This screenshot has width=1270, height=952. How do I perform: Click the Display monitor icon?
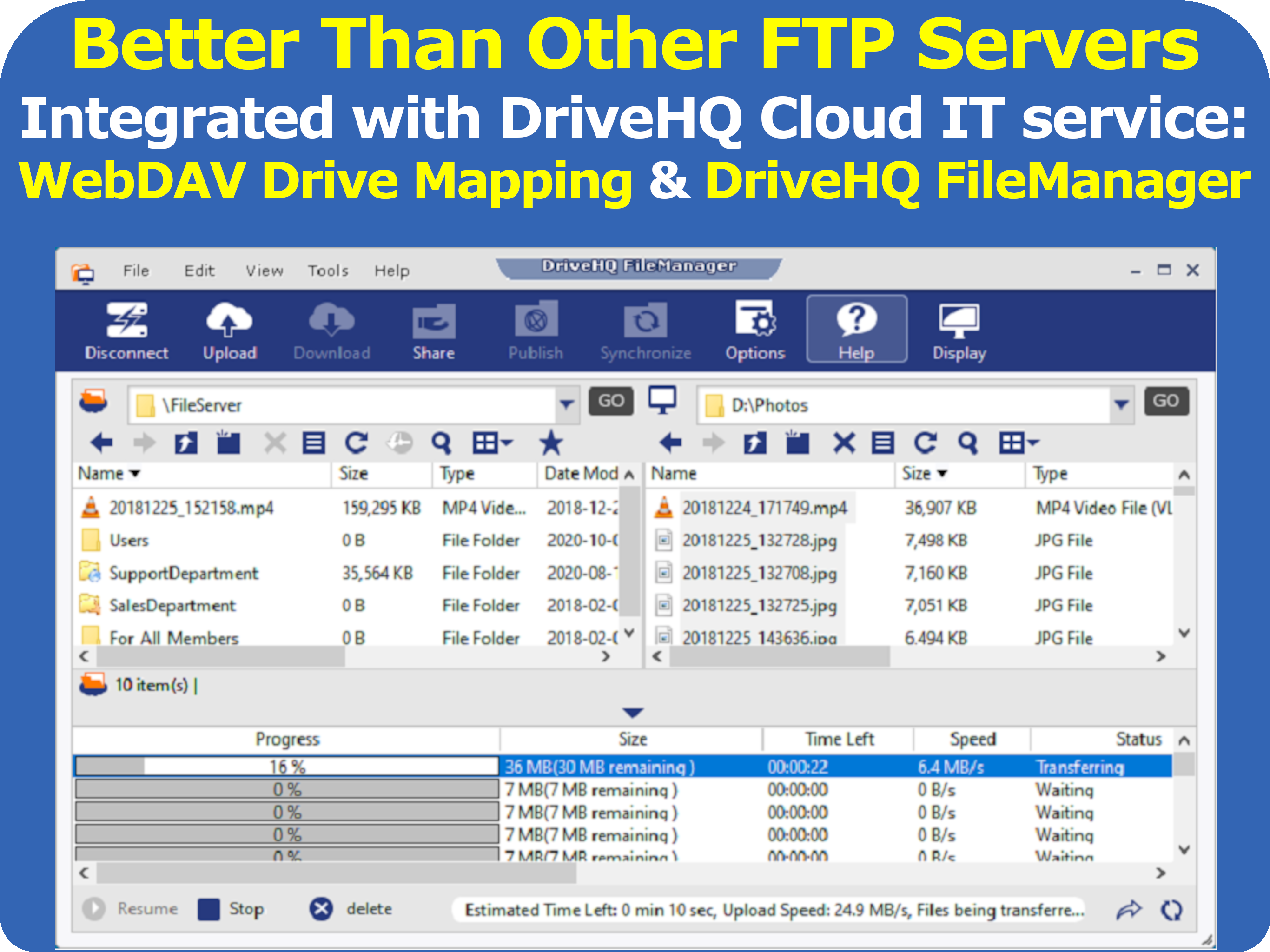pos(959,320)
